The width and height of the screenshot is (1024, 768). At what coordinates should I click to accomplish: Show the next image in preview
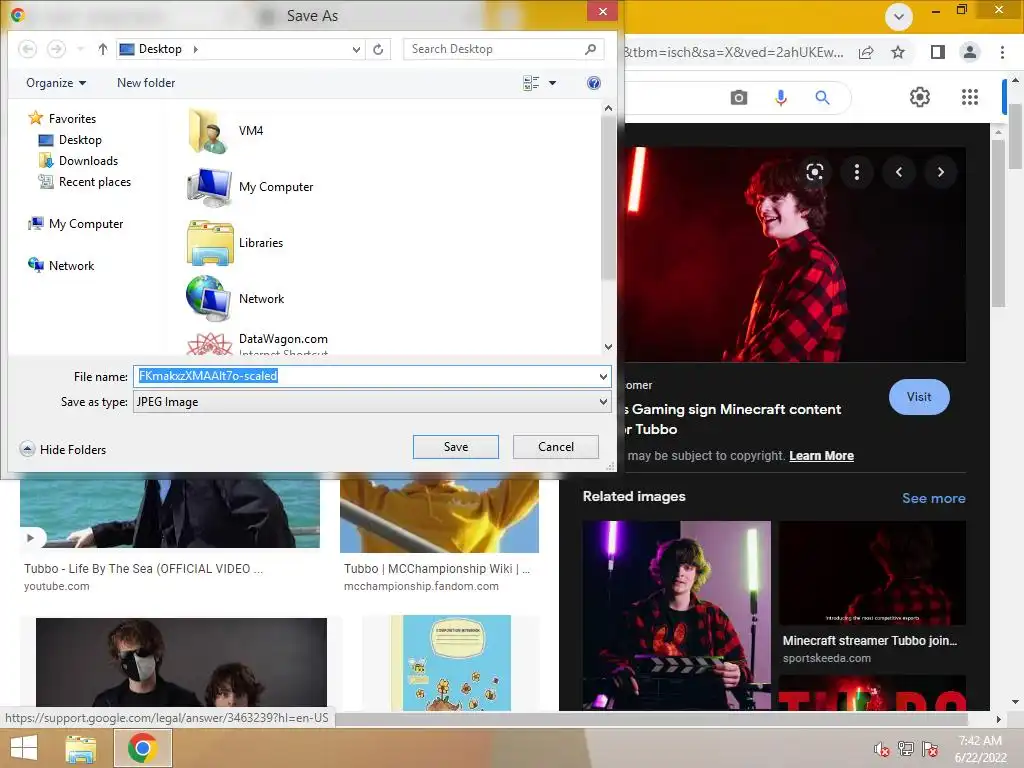[940, 172]
